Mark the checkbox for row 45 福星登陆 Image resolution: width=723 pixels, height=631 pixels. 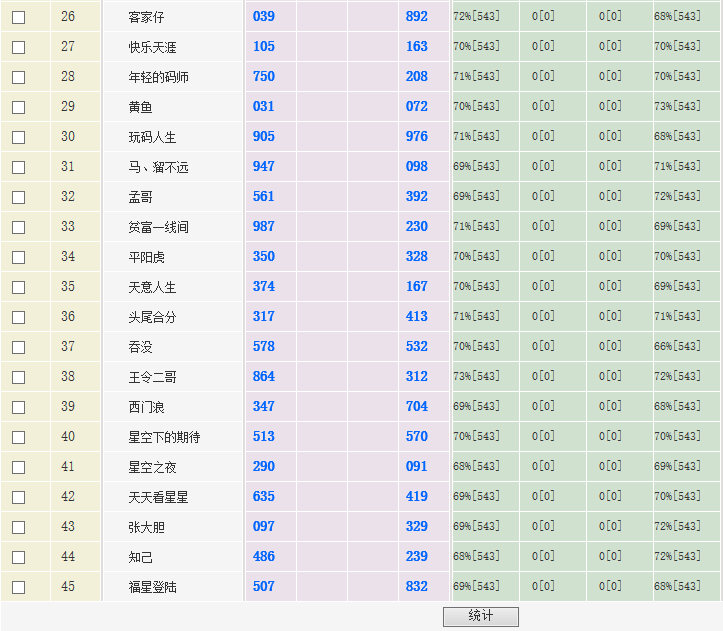pyautogui.click(x=18, y=587)
